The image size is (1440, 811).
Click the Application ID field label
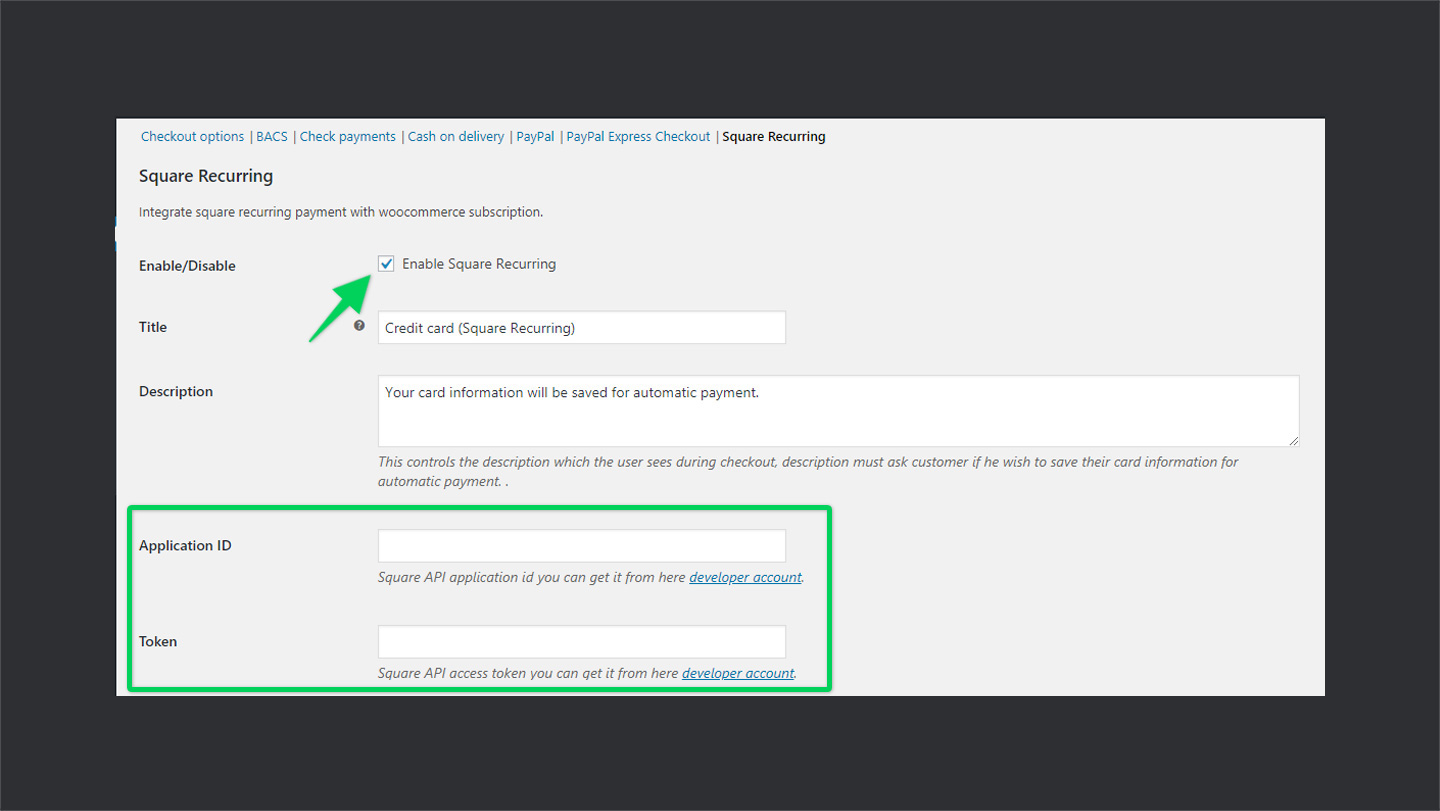coord(185,546)
